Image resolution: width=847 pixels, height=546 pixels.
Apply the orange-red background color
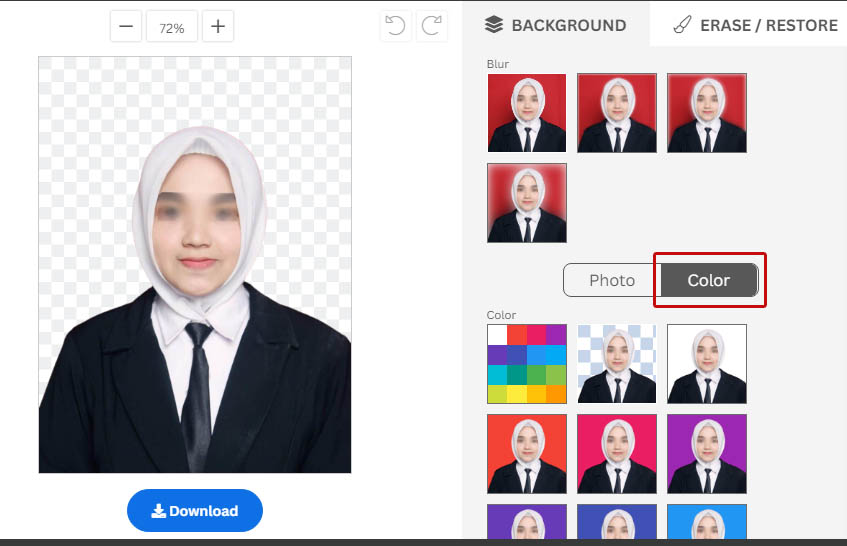[527, 454]
